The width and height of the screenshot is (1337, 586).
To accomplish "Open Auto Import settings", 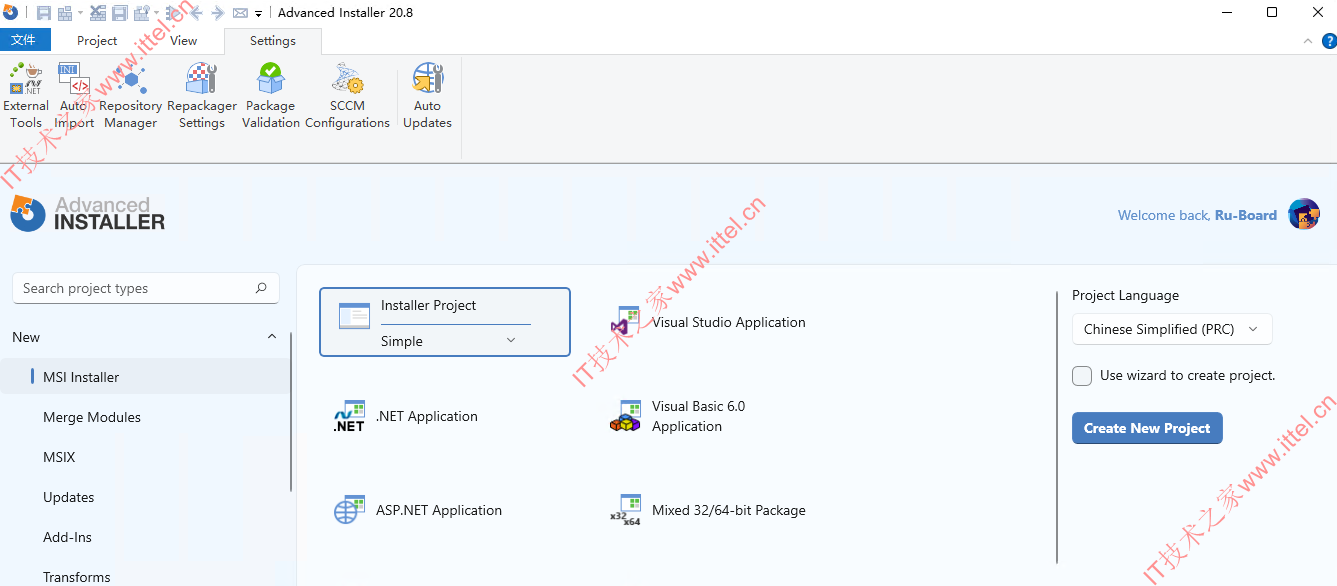I will click(x=74, y=96).
